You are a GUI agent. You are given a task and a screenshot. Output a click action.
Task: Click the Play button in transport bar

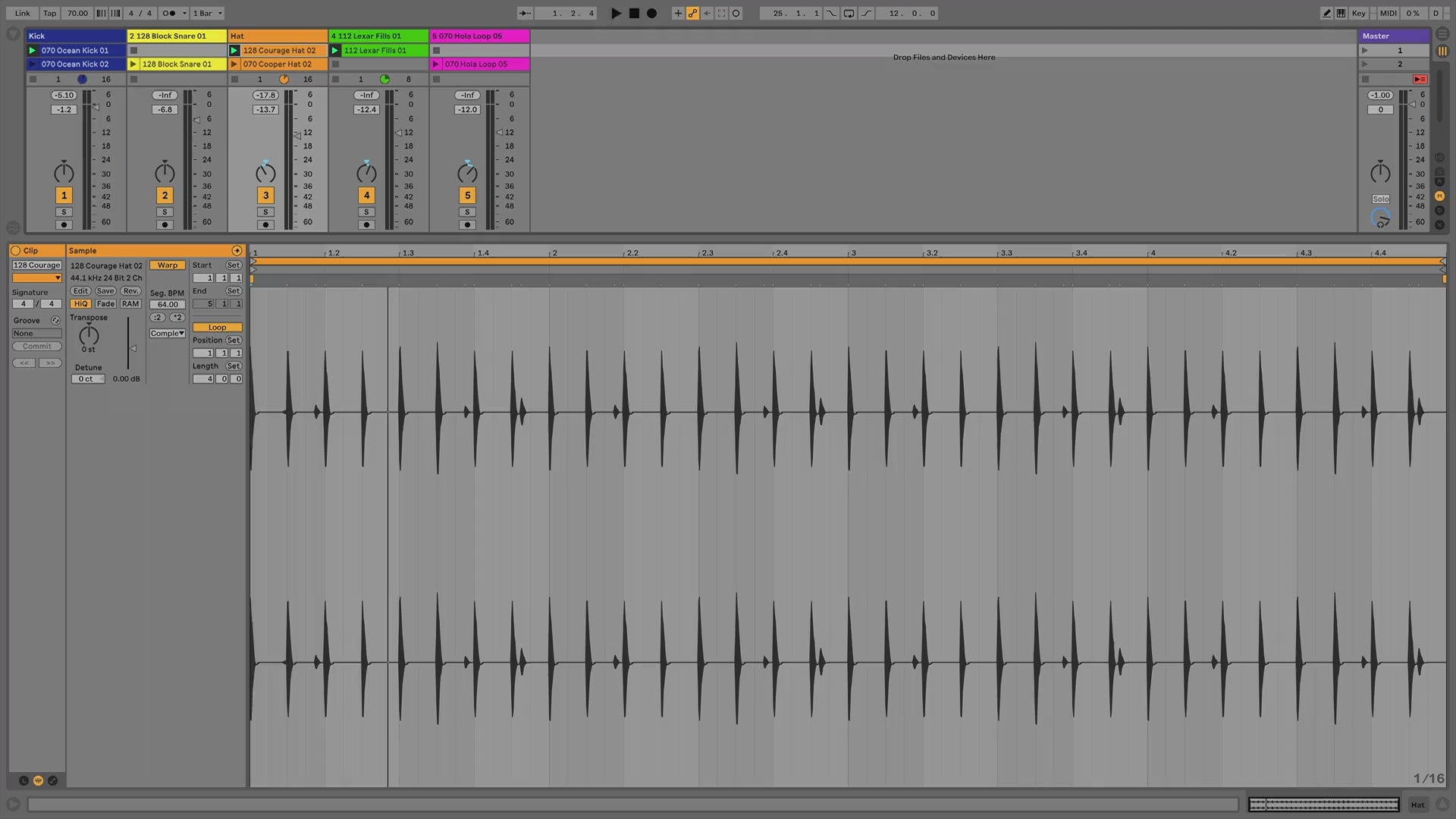point(615,13)
